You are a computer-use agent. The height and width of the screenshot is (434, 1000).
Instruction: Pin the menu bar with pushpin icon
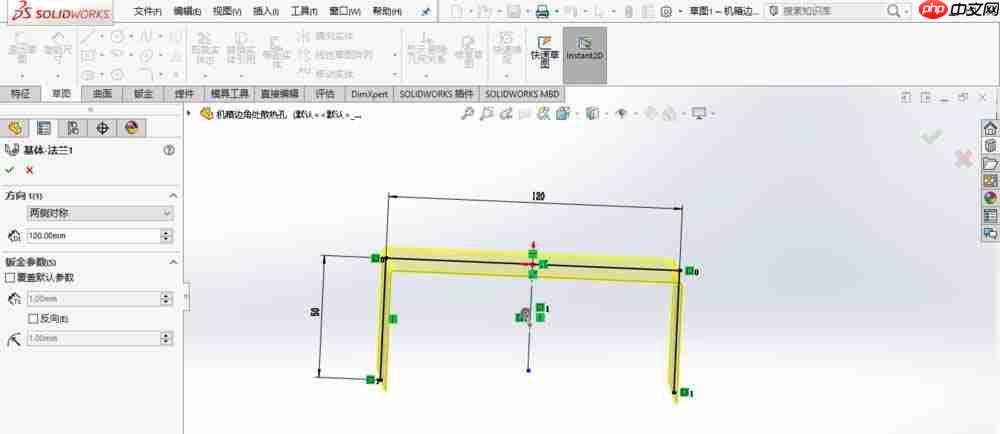426,11
